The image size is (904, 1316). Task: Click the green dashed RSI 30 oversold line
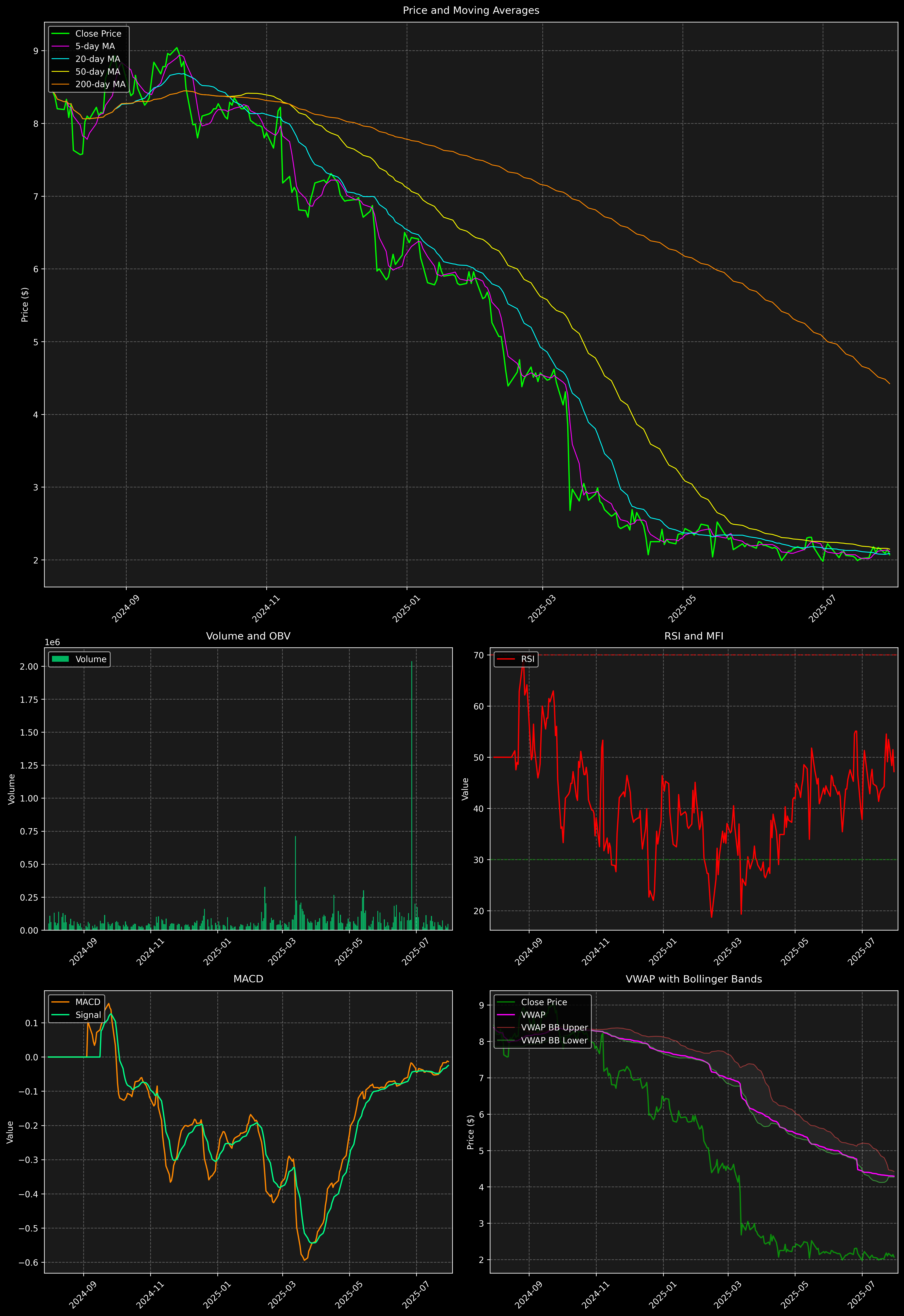[694, 860]
